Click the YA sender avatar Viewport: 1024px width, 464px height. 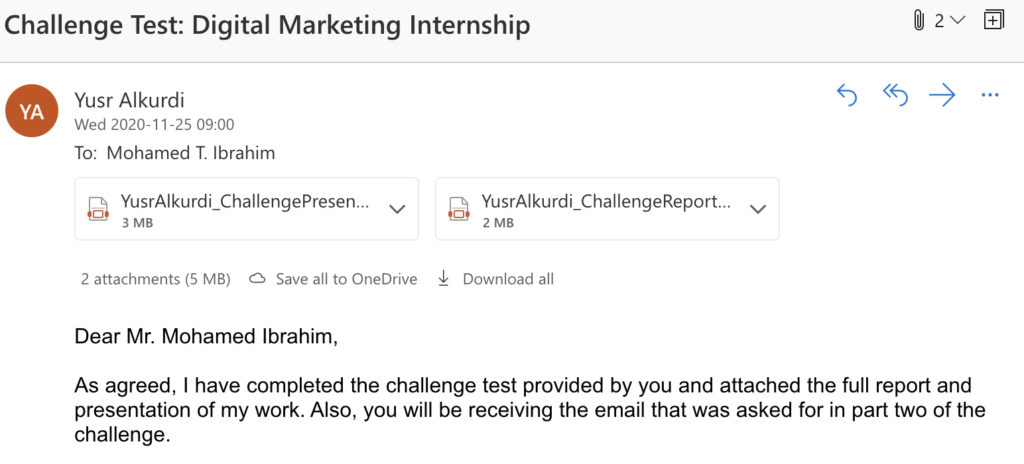tap(32, 111)
